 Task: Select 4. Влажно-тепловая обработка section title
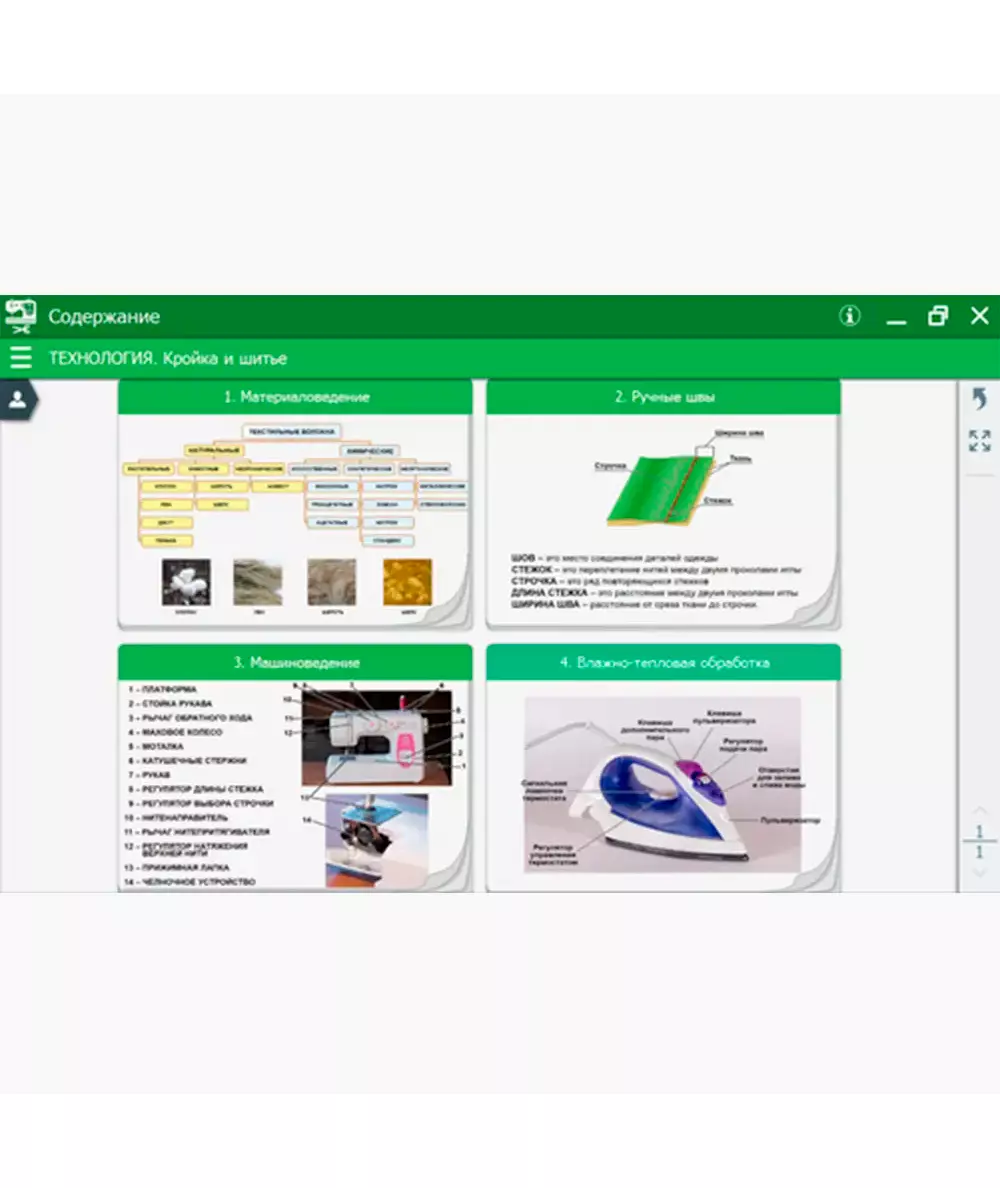[664, 662]
